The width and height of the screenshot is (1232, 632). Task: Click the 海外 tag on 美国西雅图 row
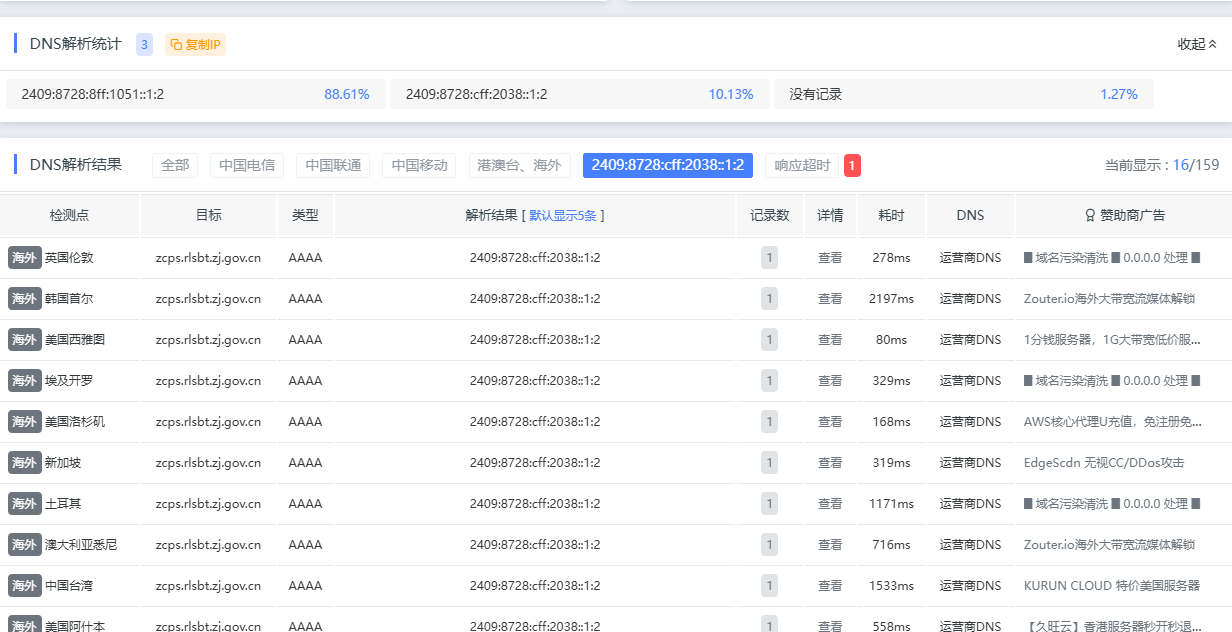(x=25, y=340)
